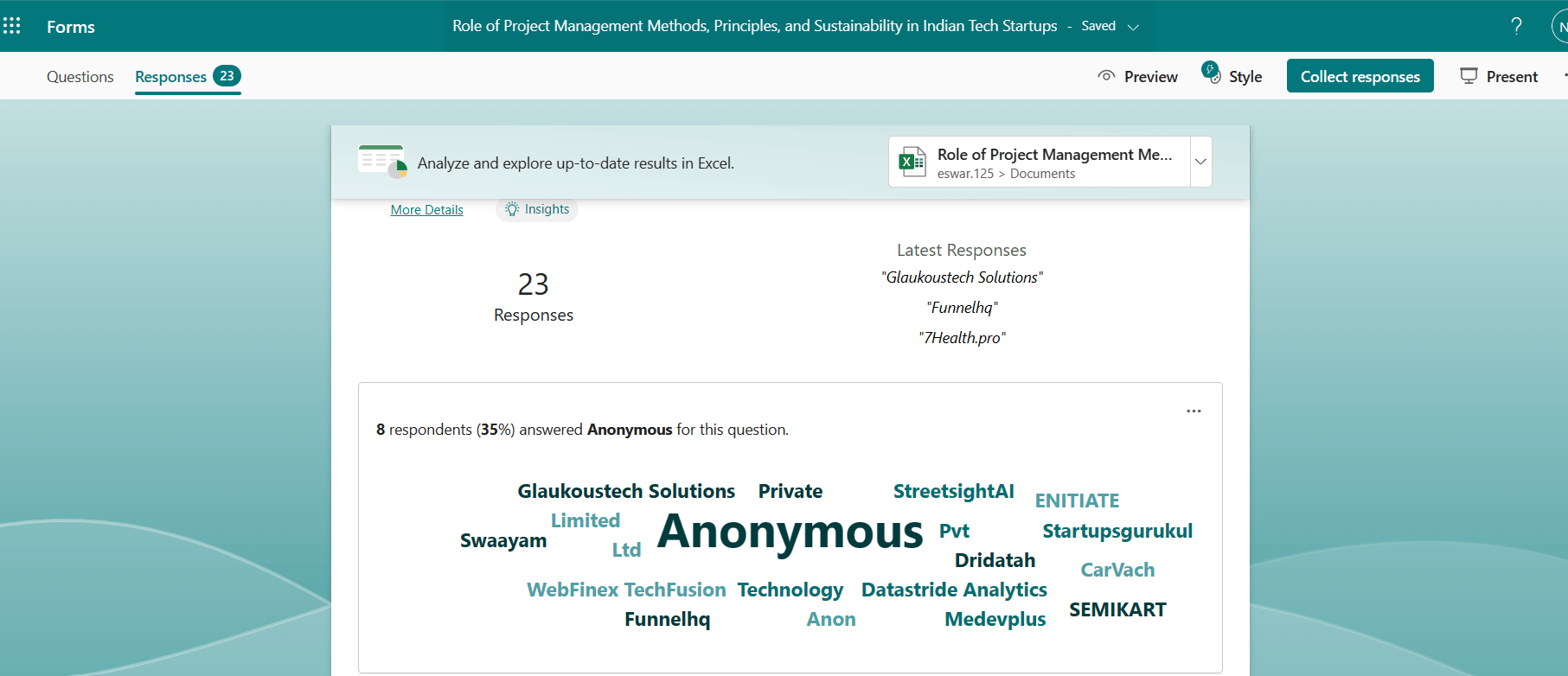Switch to the Questions tab
The height and width of the screenshot is (676, 1568).
[x=80, y=77]
